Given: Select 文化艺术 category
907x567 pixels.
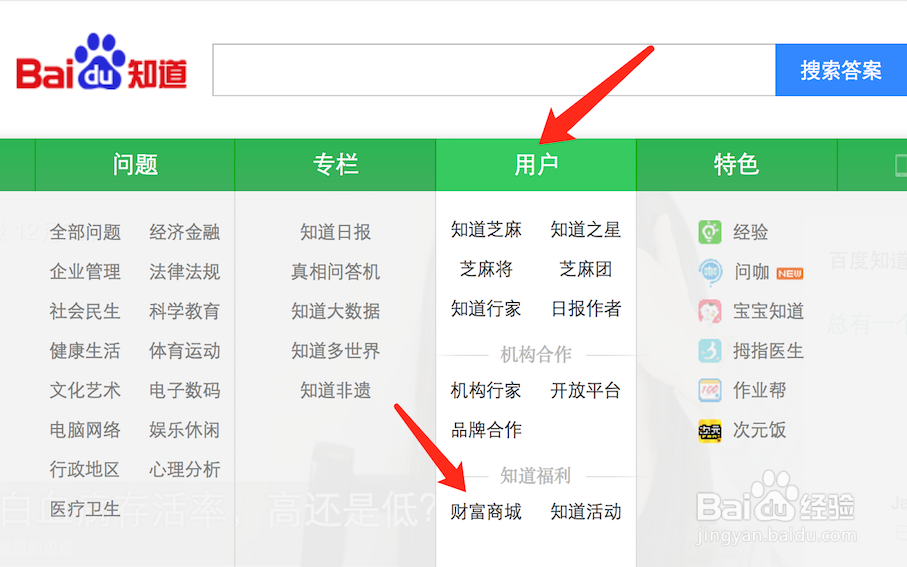Looking at the screenshot, I should pos(85,390).
